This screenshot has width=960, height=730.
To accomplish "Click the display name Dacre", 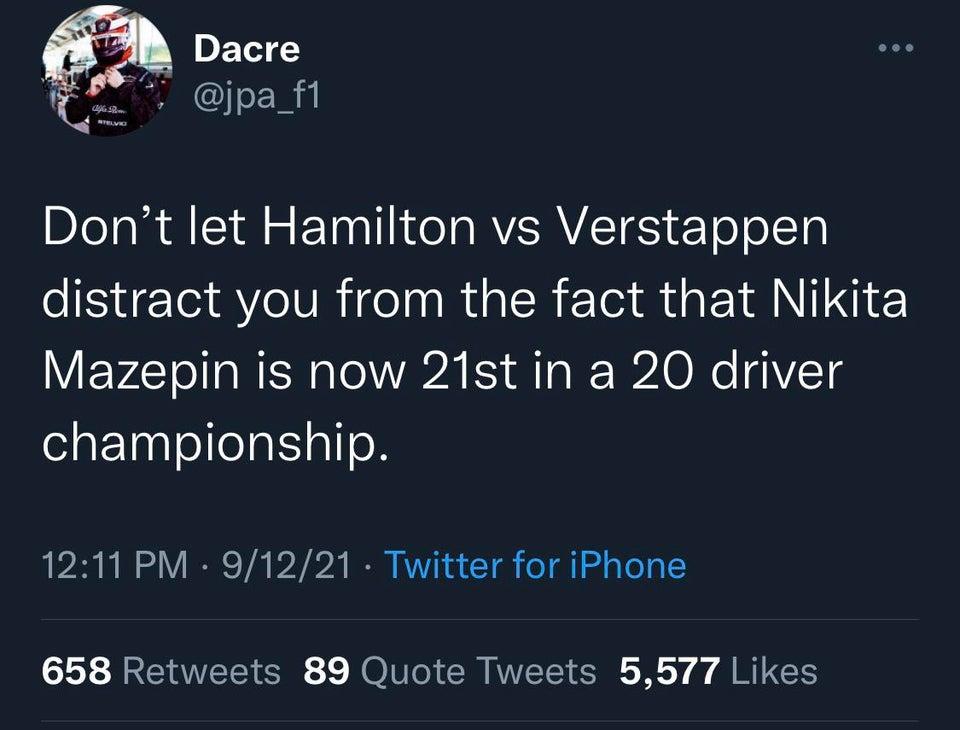I will click(x=246, y=47).
